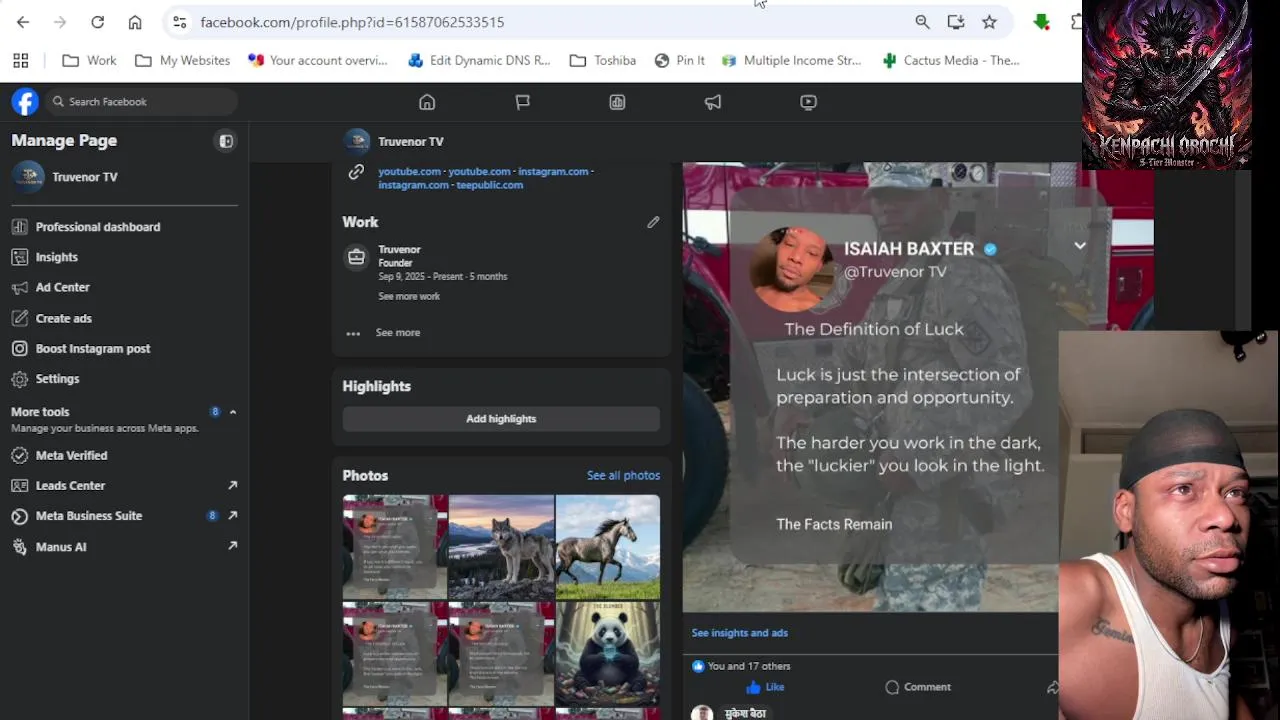Click the Facebook logo
The width and height of the screenshot is (1280, 720).
pyautogui.click(x=25, y=101)
